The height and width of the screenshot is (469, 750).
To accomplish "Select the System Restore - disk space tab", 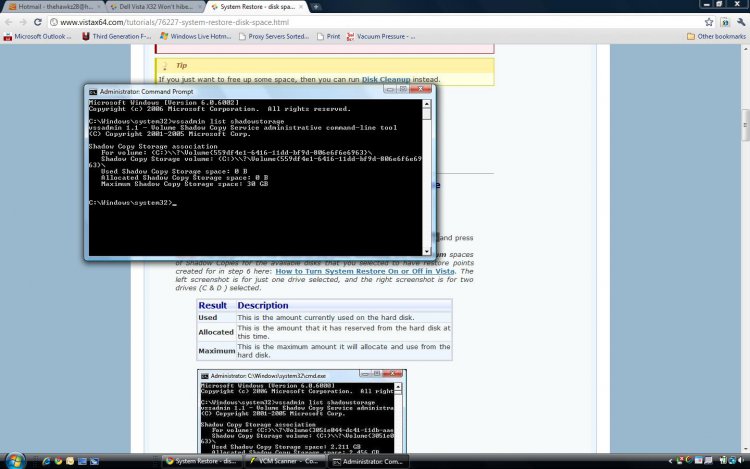I will [x=257, y=7].
